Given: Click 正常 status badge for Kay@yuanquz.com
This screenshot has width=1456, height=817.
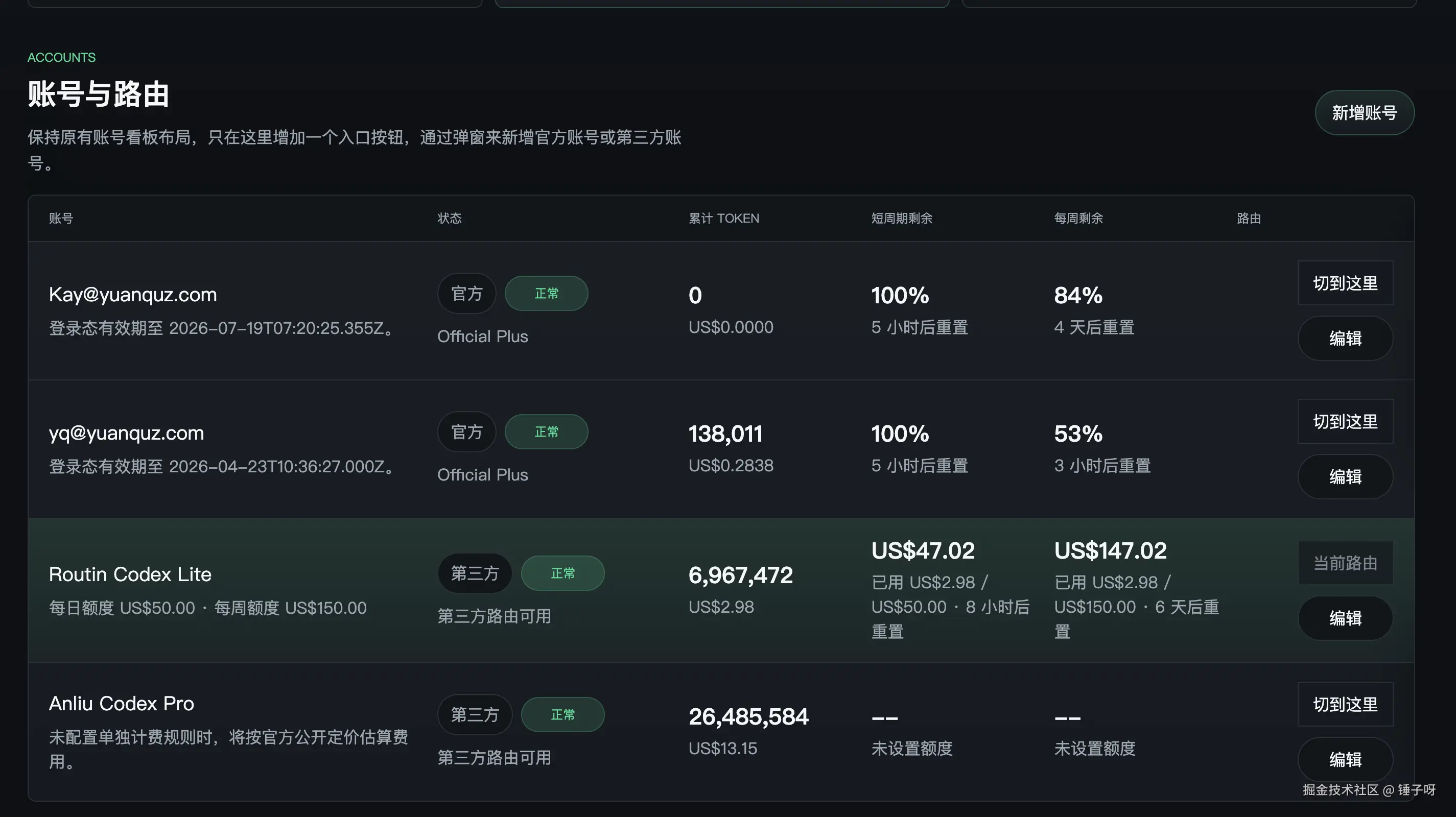Looking at the screenshot, I should coord(546,293).
